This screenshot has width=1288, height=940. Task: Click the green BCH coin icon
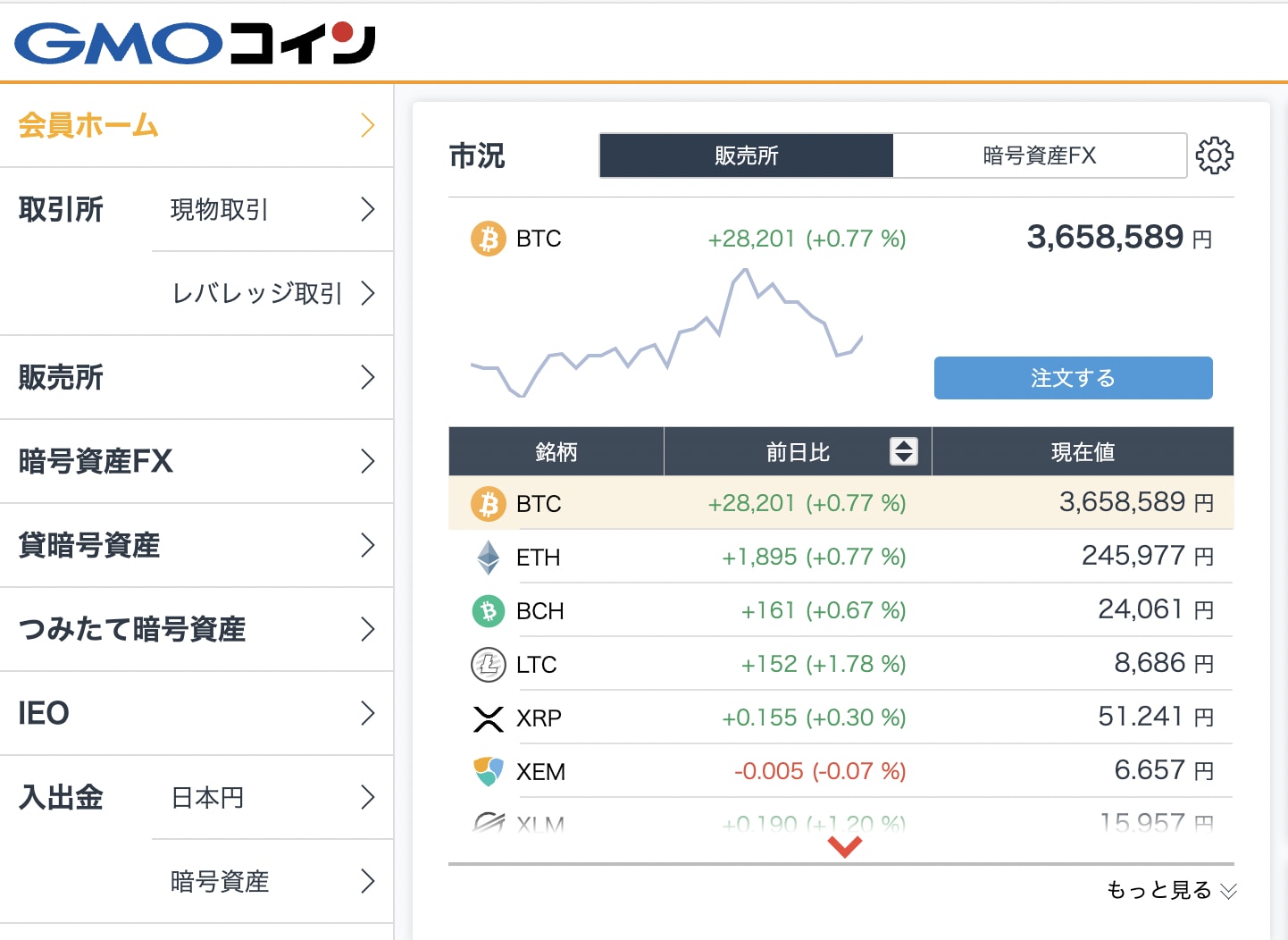point(489,611)
